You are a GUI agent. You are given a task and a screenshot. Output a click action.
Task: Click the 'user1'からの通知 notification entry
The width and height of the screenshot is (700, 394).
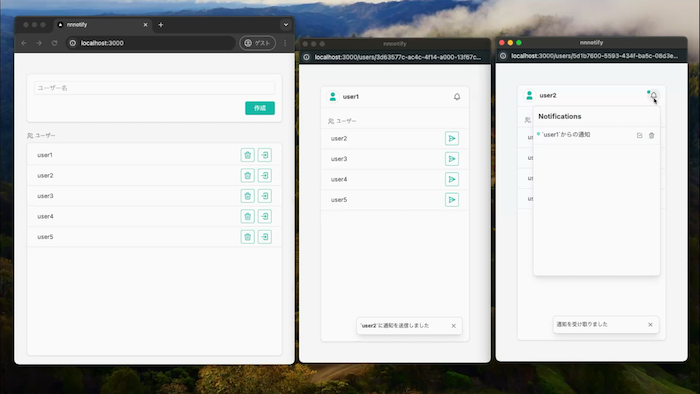pyautogui.click(x=566, y=134)
